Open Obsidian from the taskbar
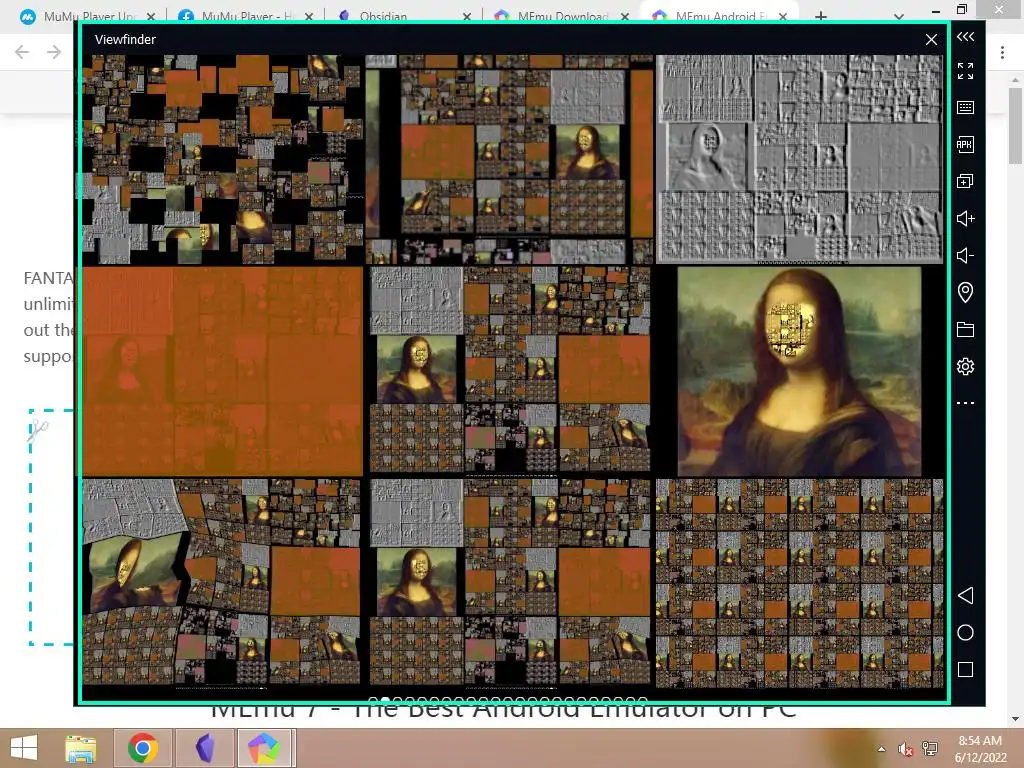This screenshot has width=1024, height=768. tap(205, 748)
